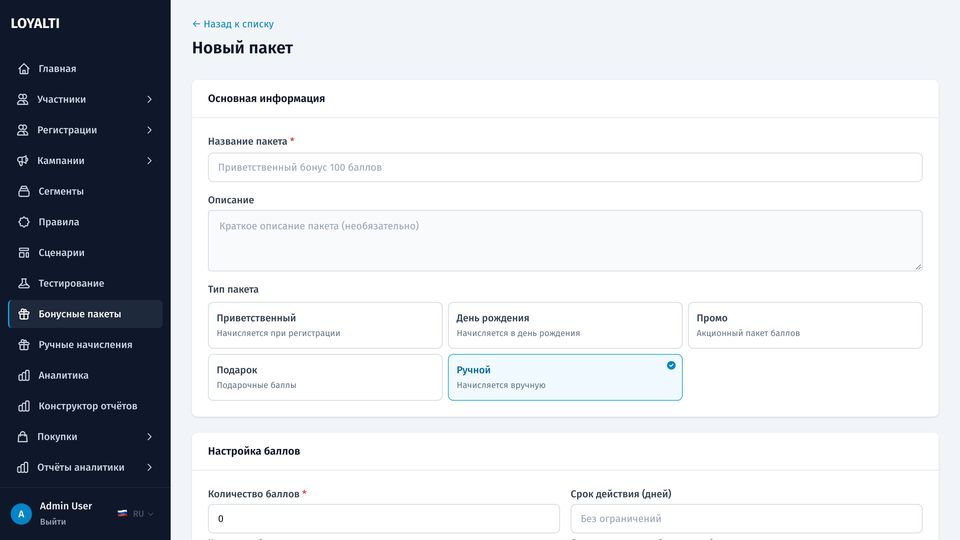Select the Подарок package type
Viewport: 960px width, 540px height.
tap(325, 377)
